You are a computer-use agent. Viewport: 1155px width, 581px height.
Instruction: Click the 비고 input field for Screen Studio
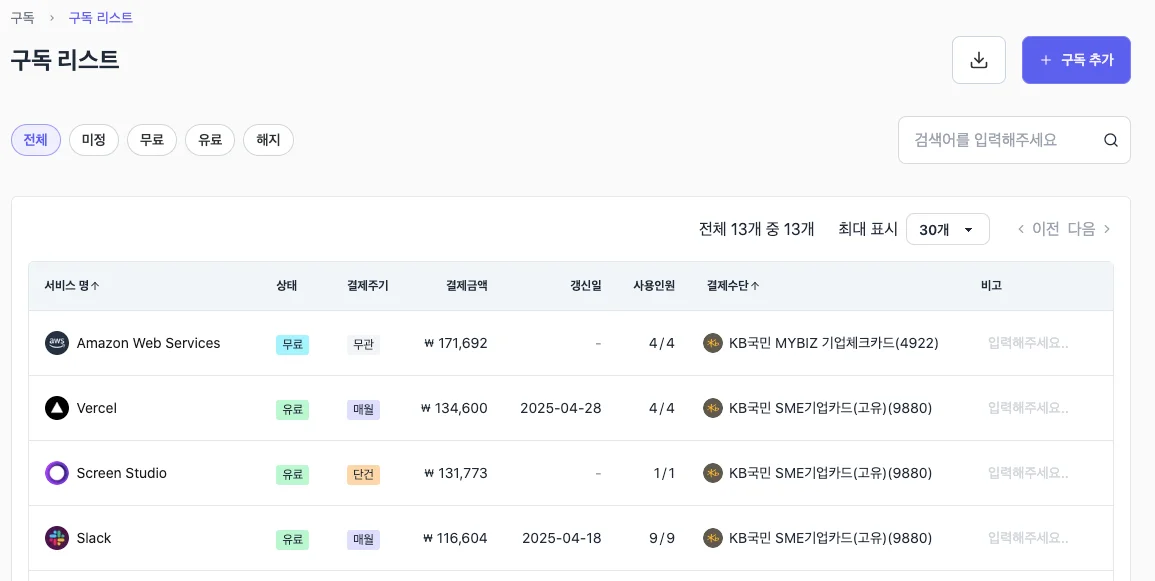[1026, 473]
